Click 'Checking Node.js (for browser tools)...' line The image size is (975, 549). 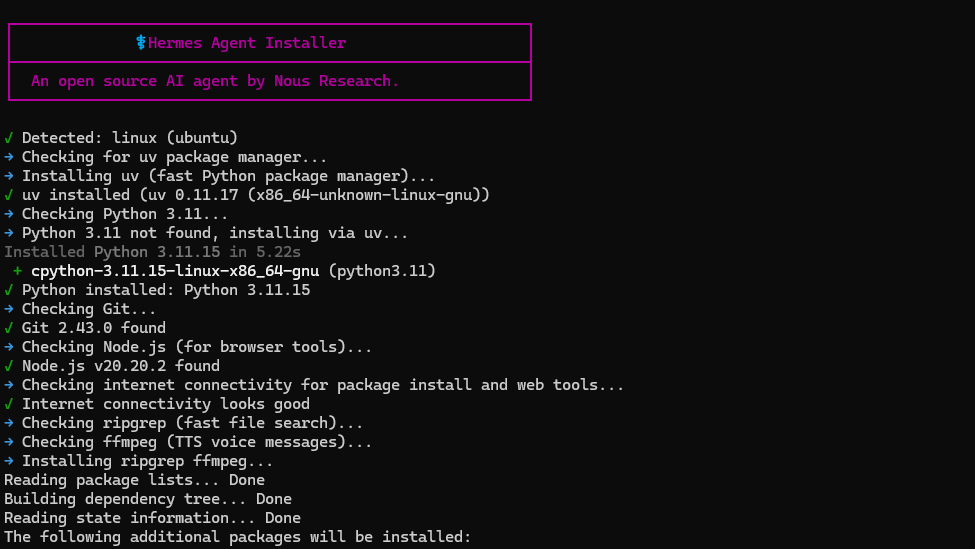coord(196,347)
